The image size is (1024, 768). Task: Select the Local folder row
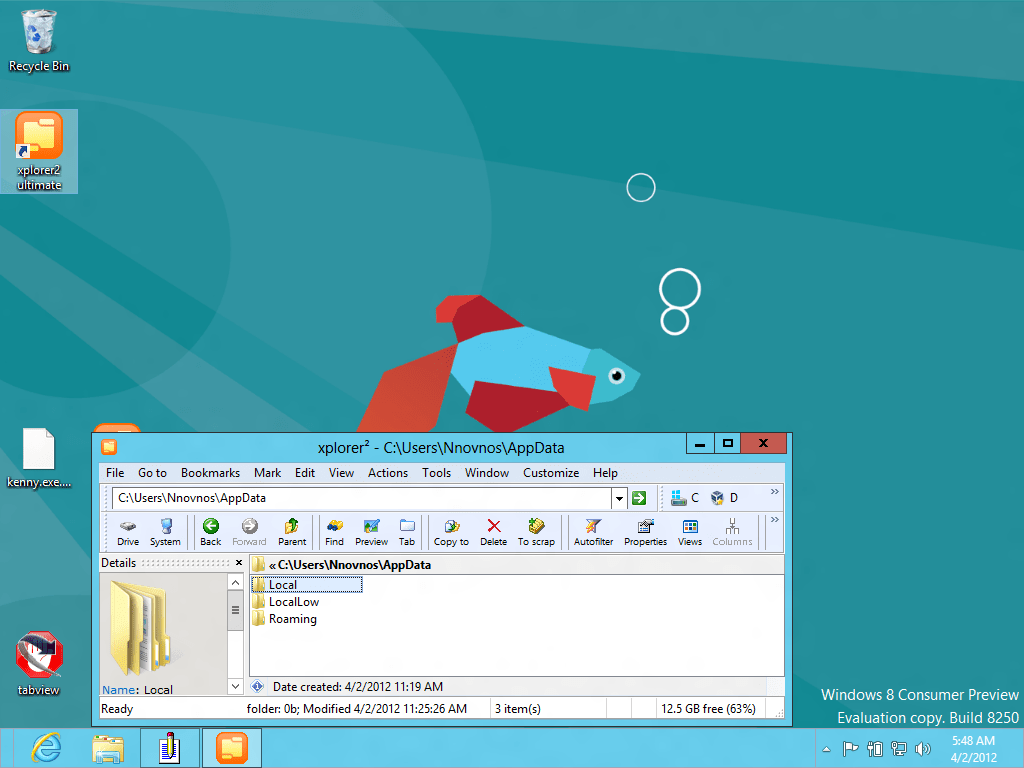307,584
